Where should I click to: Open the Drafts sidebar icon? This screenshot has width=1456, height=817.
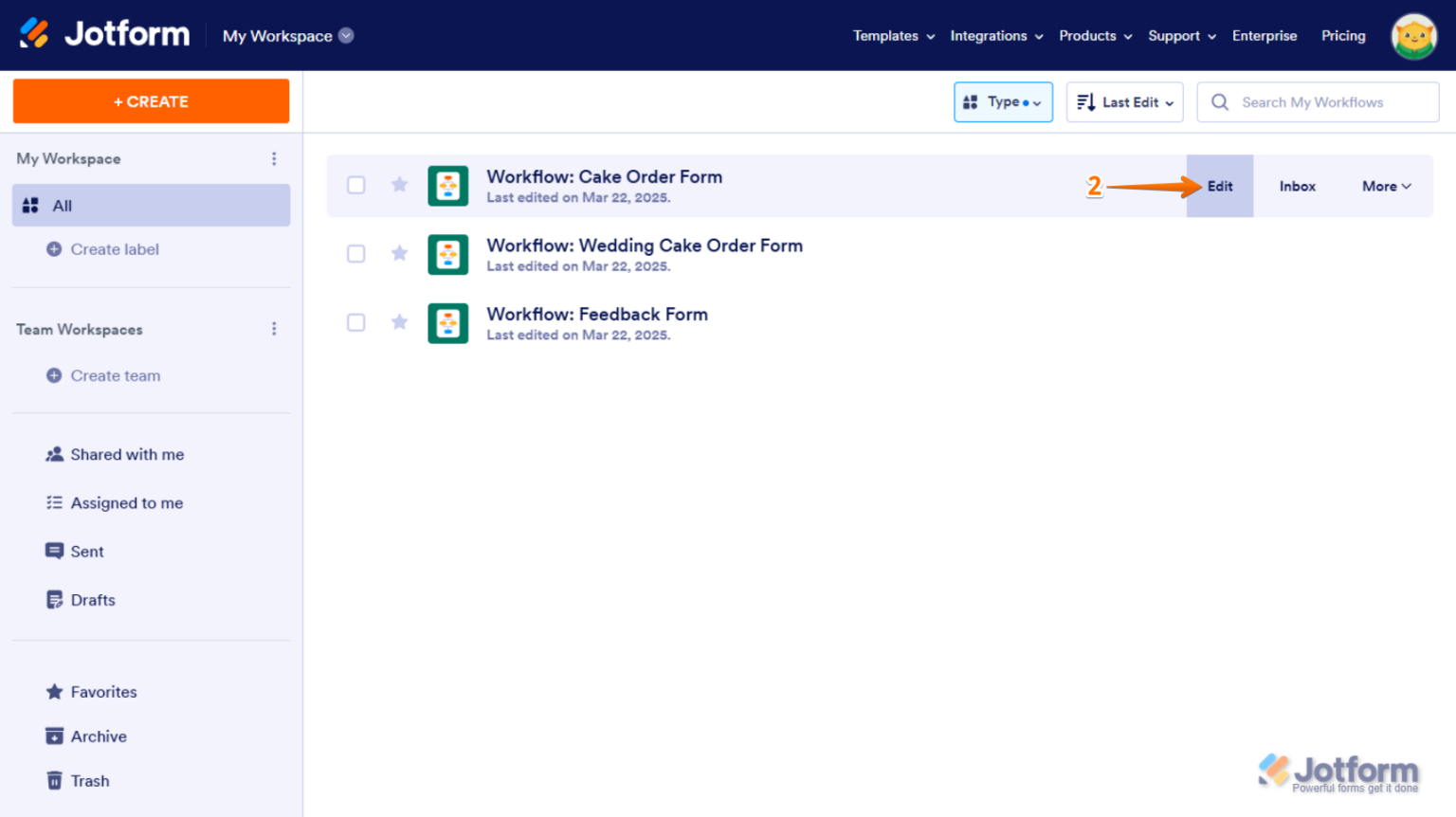pos(55,599)
